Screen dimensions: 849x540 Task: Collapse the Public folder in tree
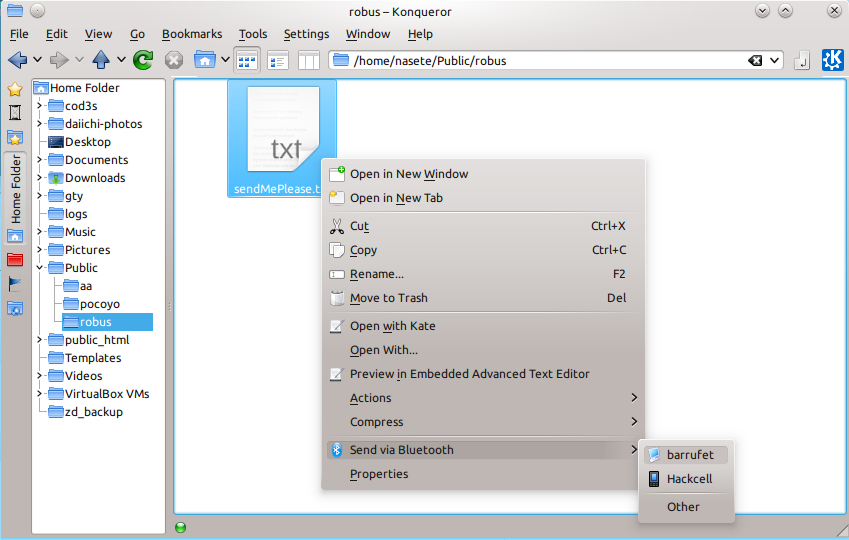pyautogui.click(x=39, y=268)
